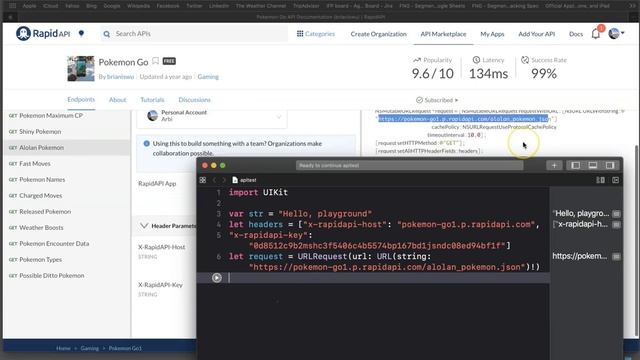The image size is (640, 360).
Task: Open Xcode editor options icon
Action: click(600, 180)
